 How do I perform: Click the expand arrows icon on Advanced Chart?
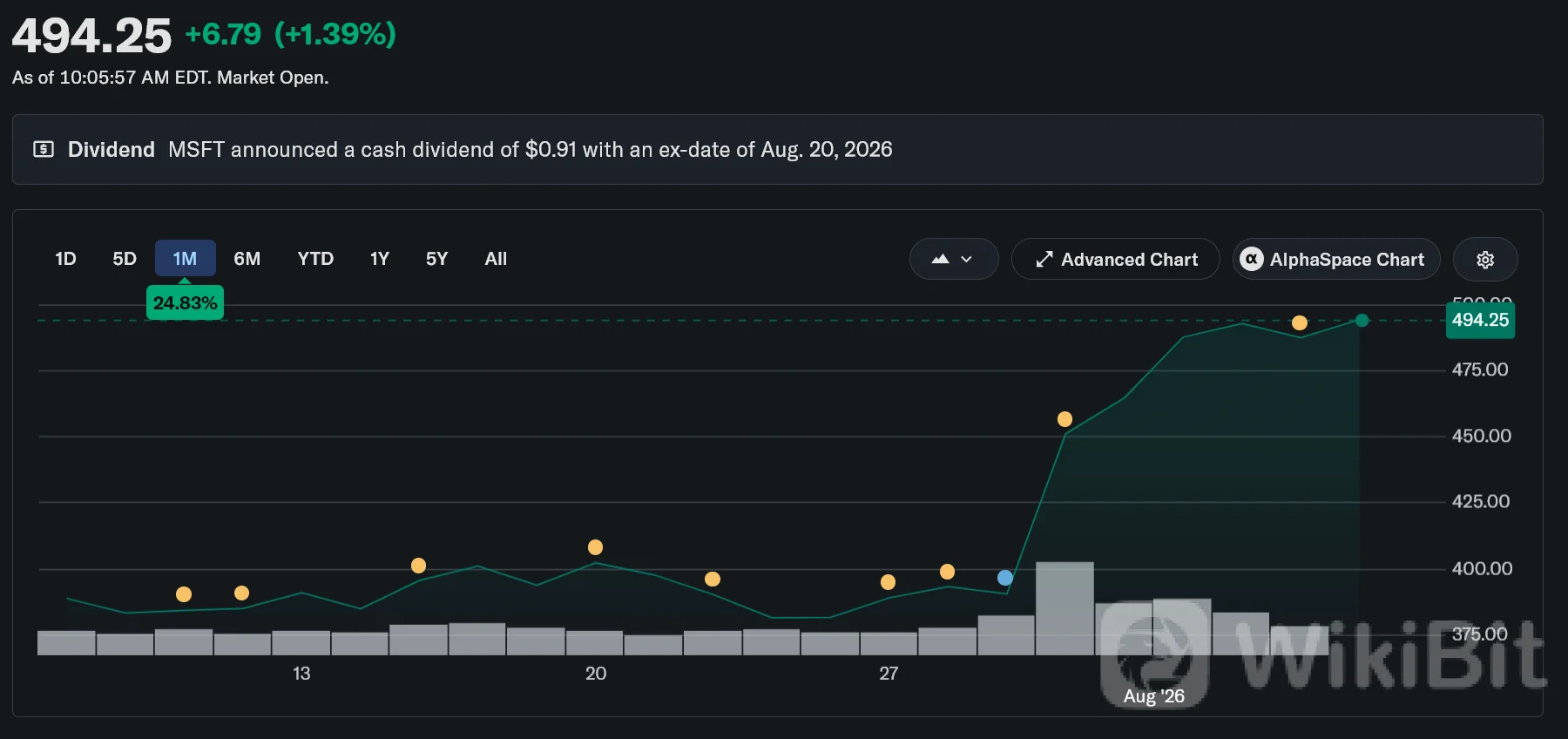pyautogui.click(x=1044, y=260)
